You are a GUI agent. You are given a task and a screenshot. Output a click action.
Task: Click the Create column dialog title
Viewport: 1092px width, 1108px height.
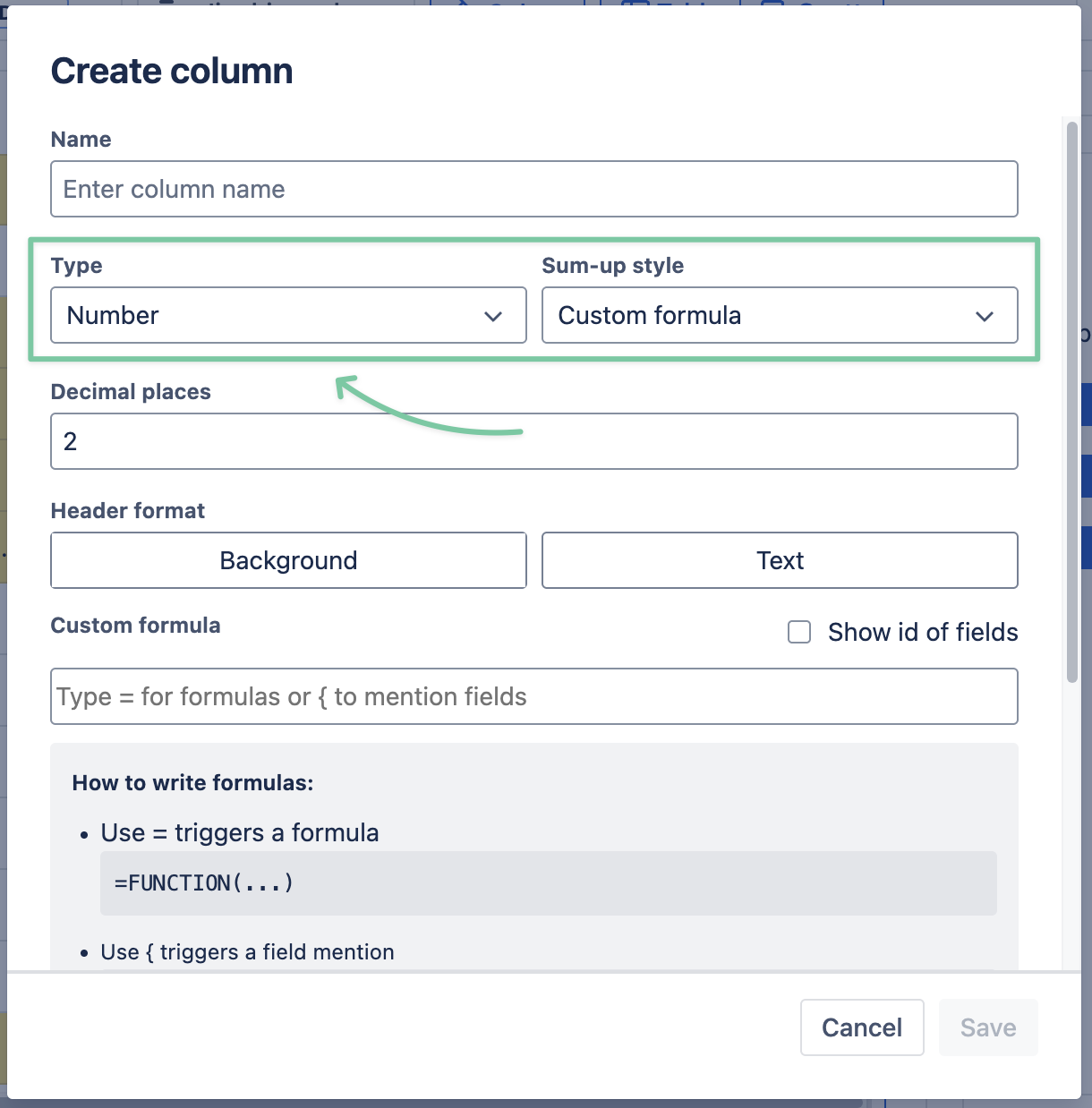pos(172,72)
